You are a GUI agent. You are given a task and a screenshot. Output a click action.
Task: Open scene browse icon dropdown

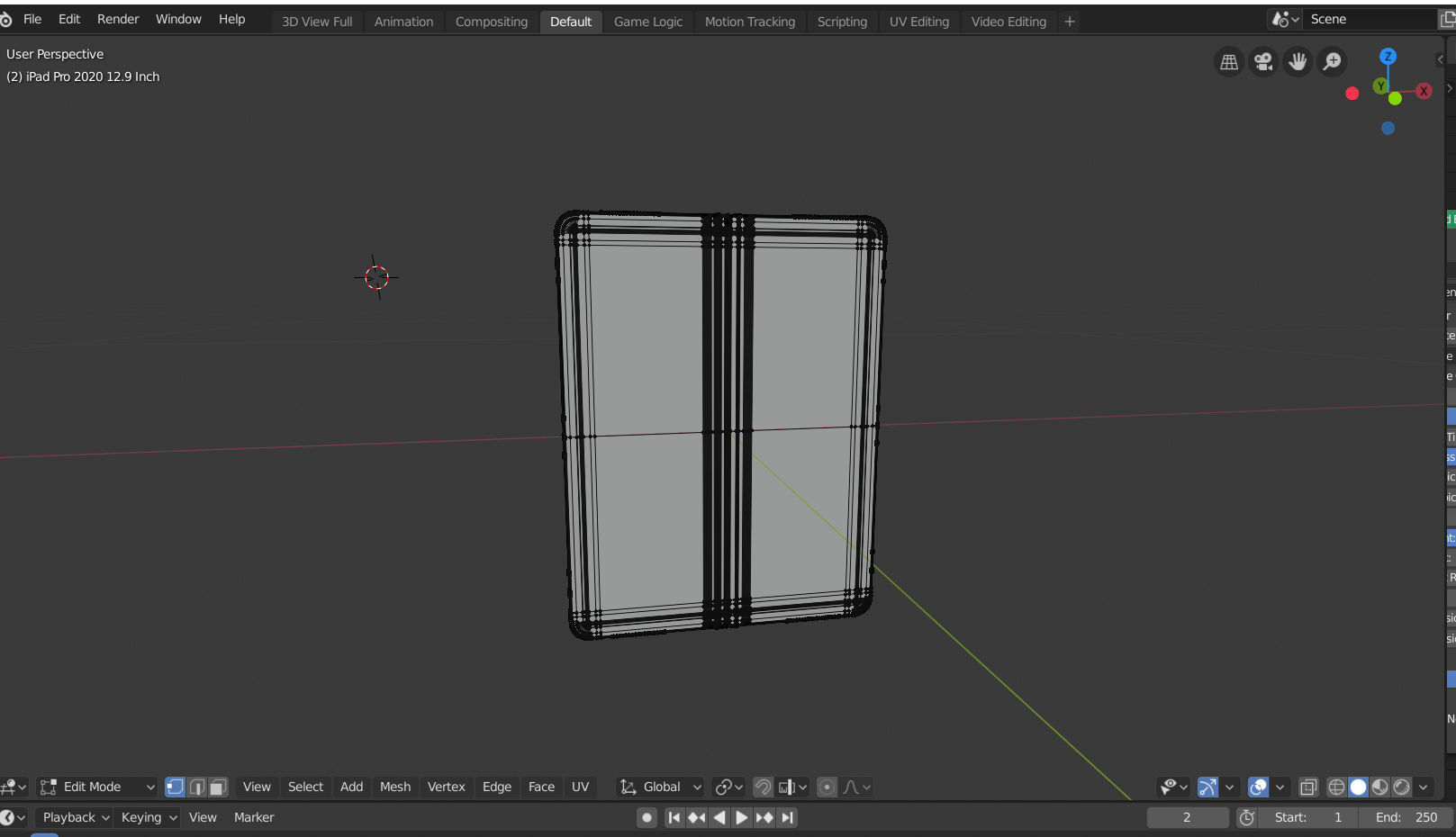click(1285, 19)
